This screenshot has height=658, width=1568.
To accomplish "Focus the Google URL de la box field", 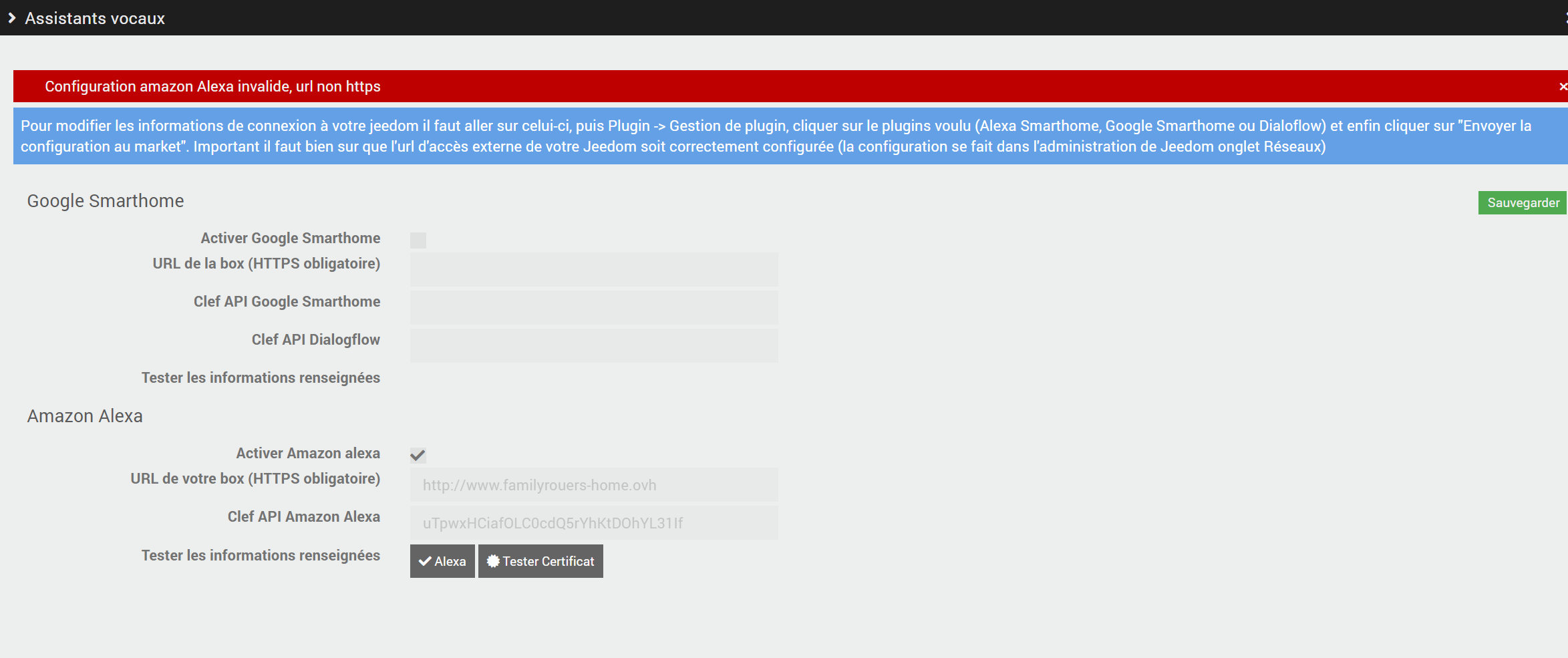I will [x=594, y=269].
